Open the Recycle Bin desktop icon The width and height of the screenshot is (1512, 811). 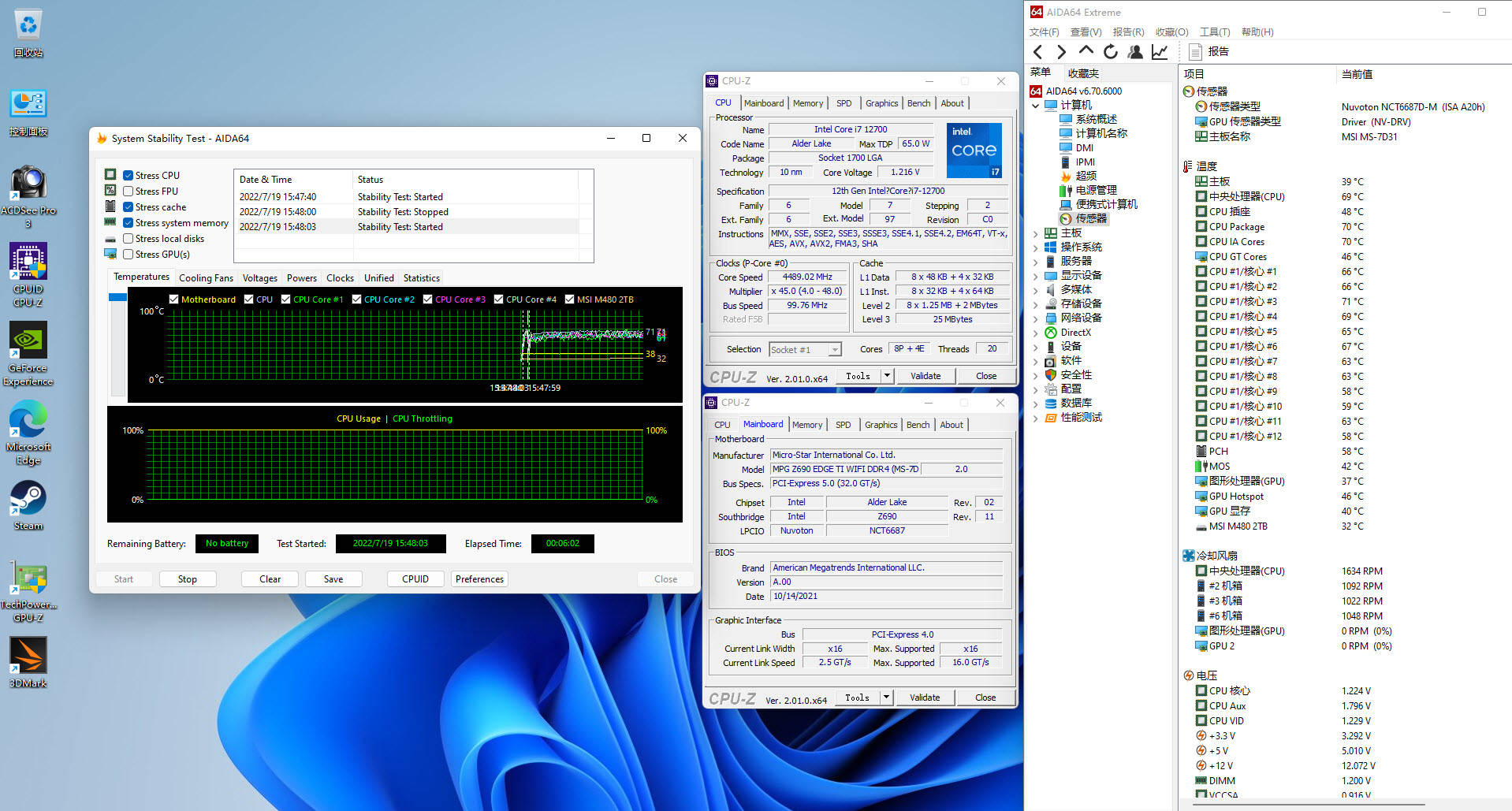coord(28,32)
